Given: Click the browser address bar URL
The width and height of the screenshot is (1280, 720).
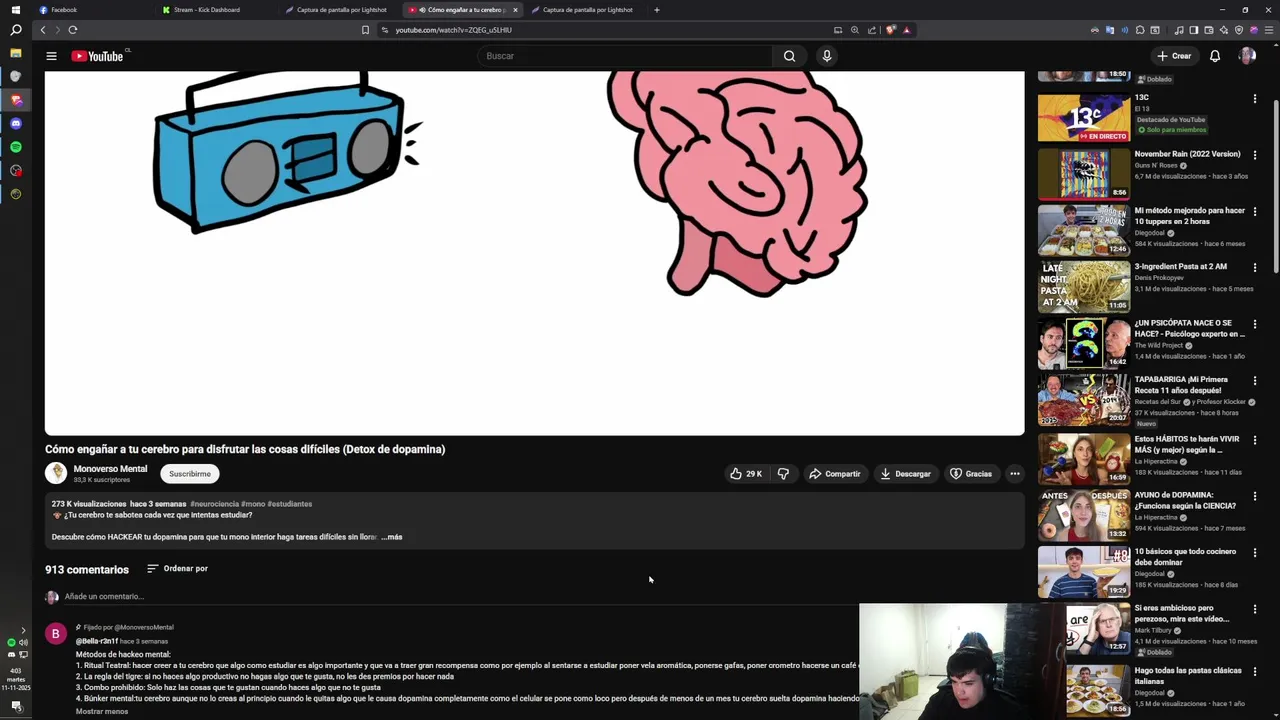Looking at the screenshot, I should coord(453,30).
